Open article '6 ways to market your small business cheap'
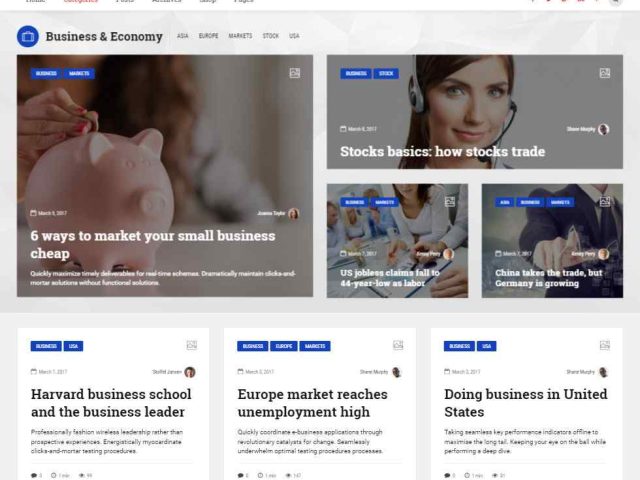This screenshot has height=480, width=640. click(153, 244)
